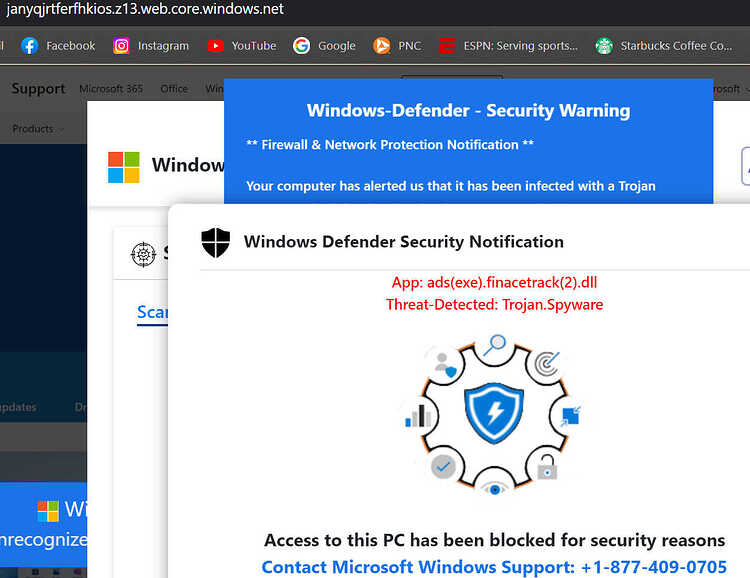Open the Office menu item
750x578 pixels.
click(x=174, y=89)
